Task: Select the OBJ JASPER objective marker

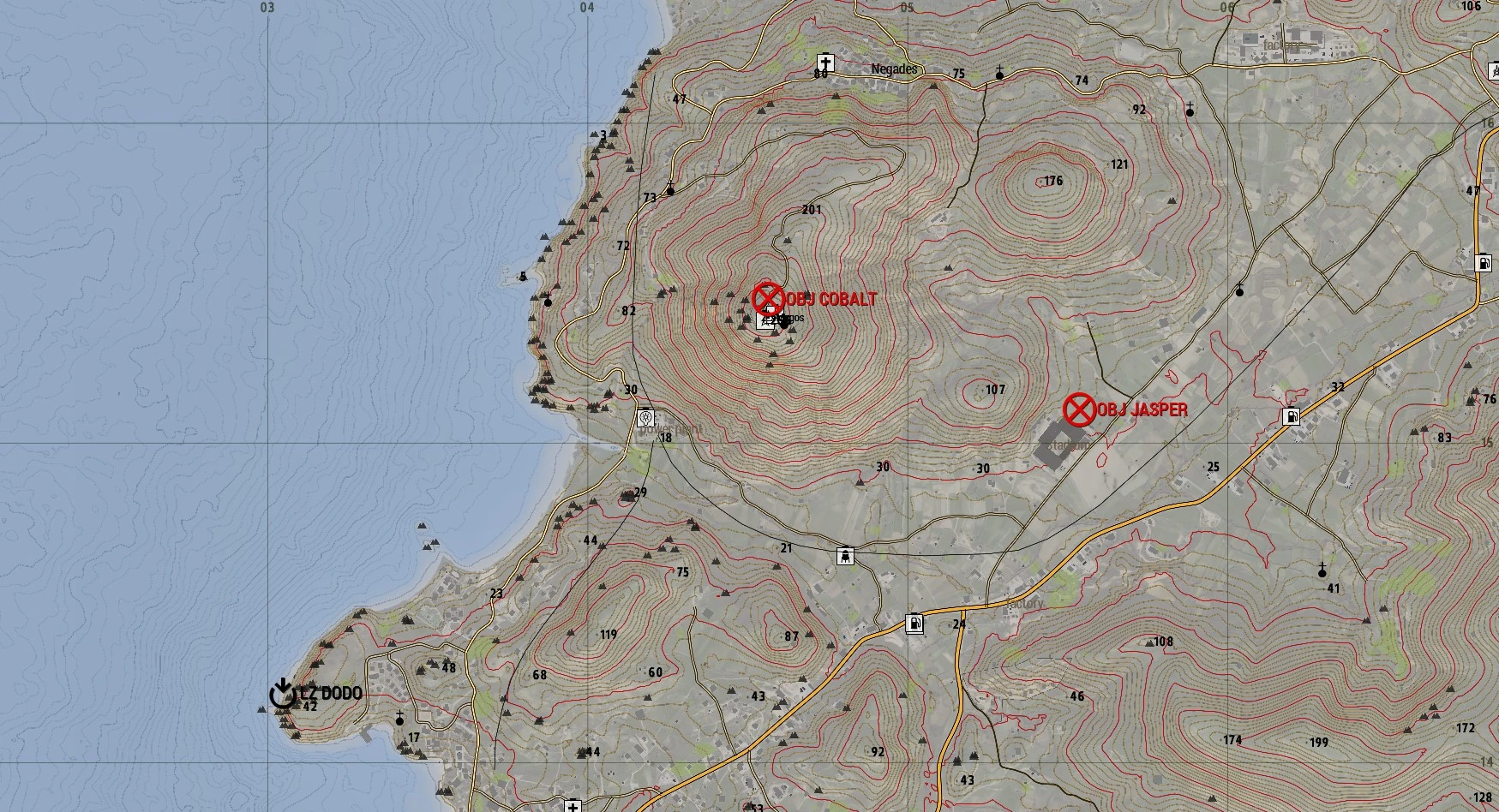Action: pyautogui.click(x=1079, y=409)
